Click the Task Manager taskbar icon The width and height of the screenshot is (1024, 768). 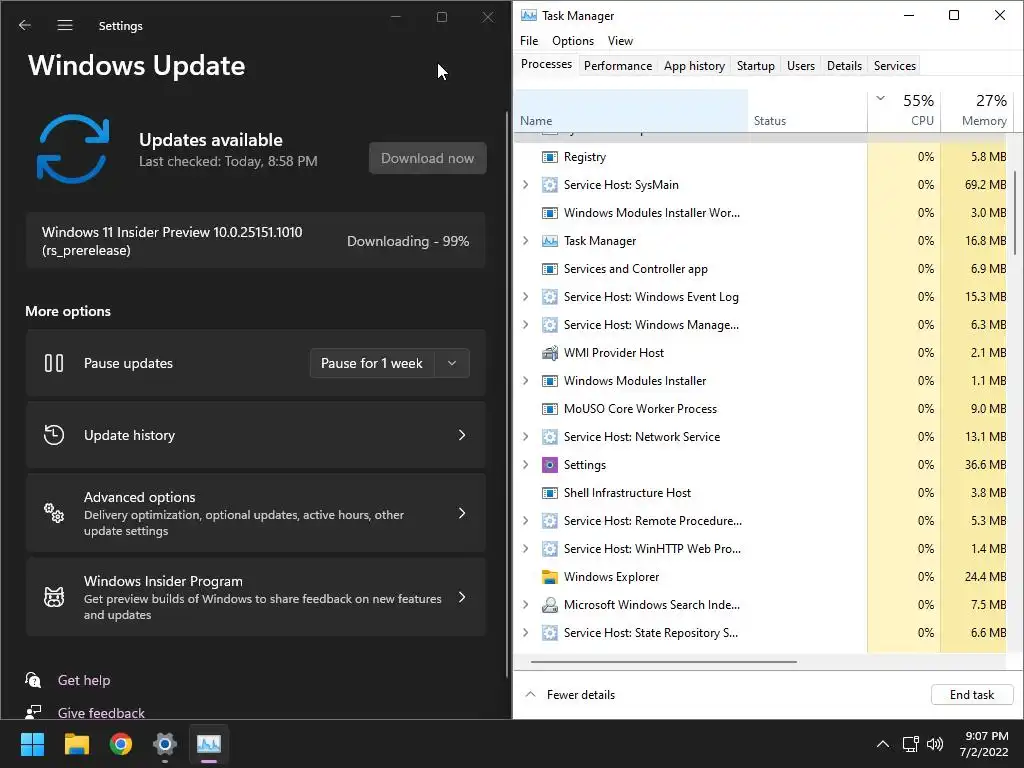[209, 744]
